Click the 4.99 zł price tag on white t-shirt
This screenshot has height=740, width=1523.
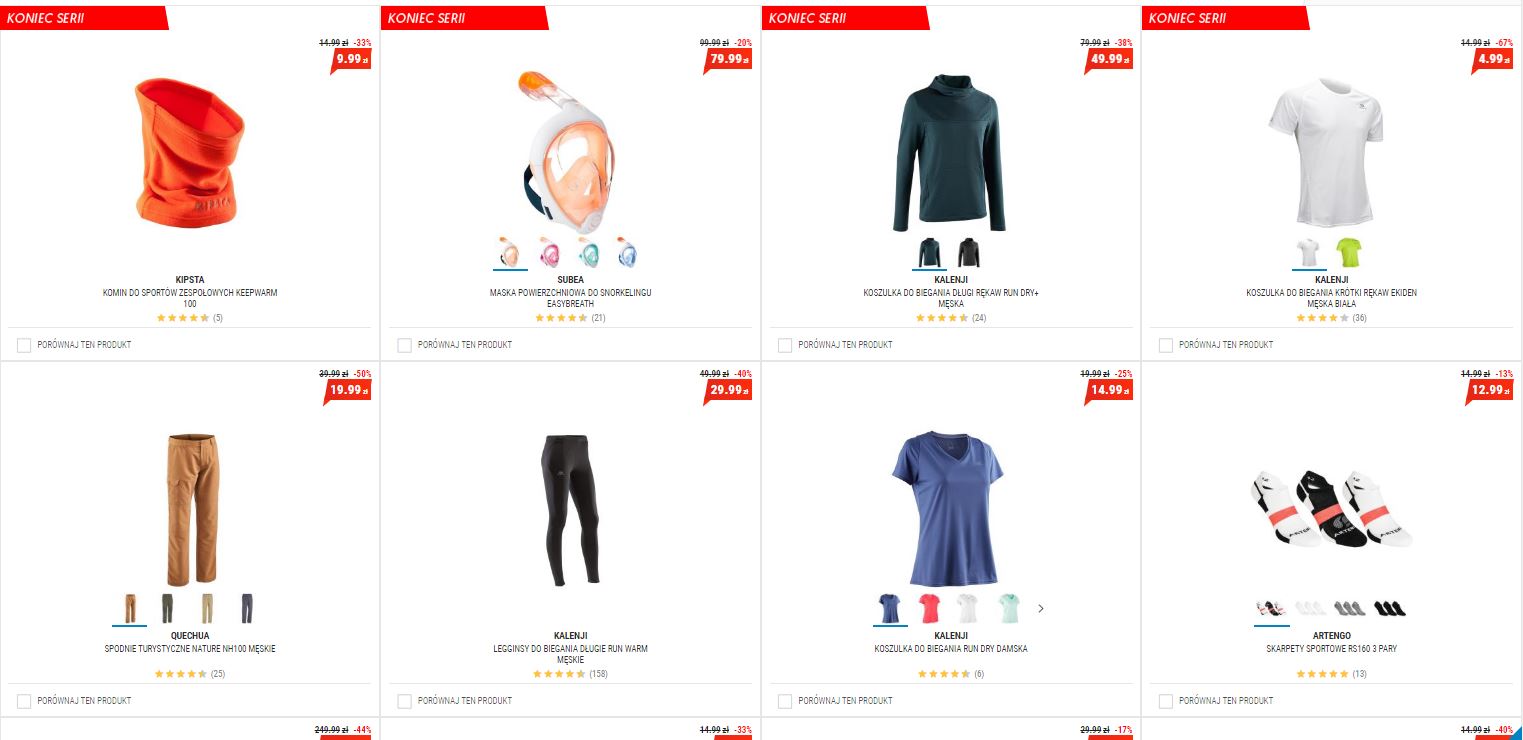pos(1488,60)
